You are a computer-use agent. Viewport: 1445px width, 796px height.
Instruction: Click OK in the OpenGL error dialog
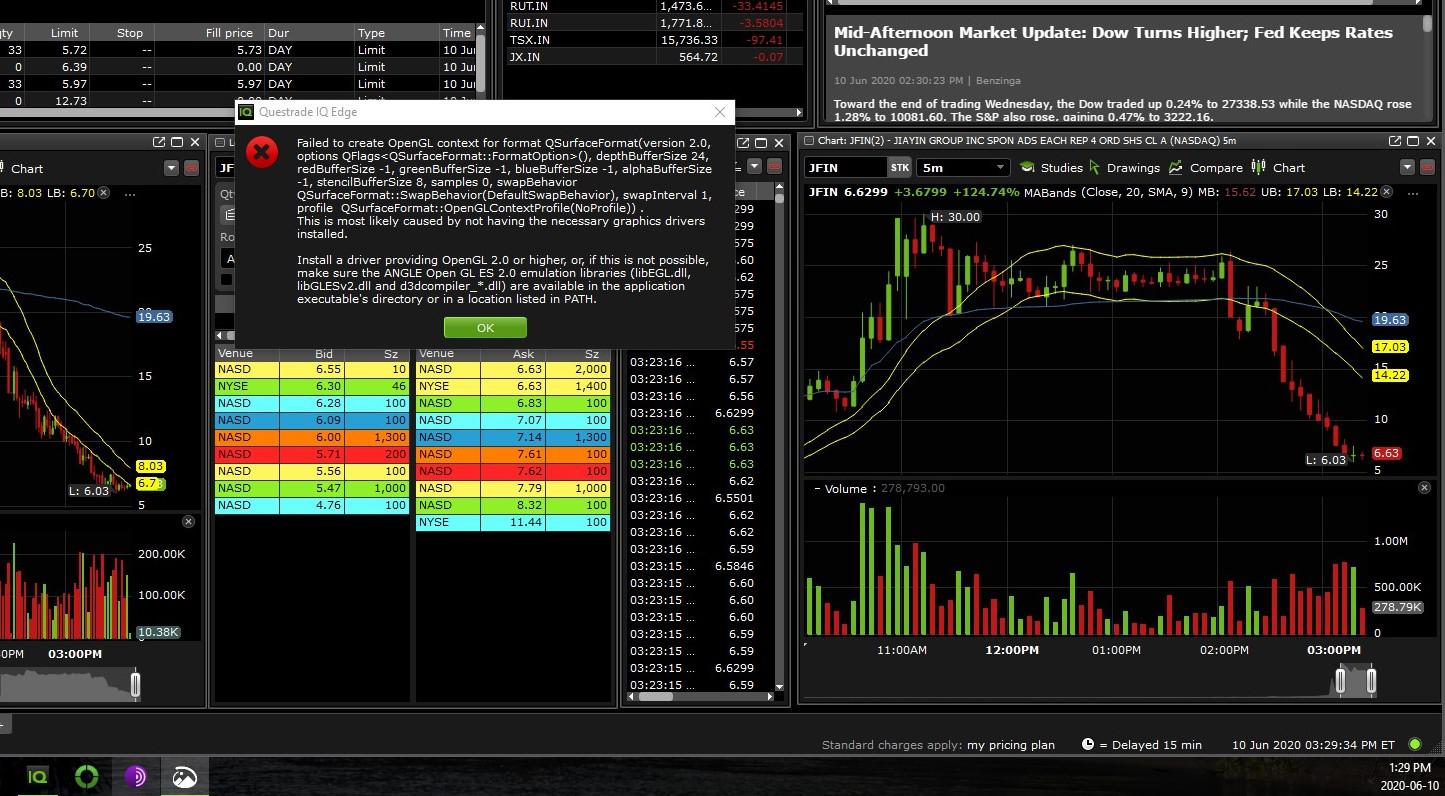tap(485, 328)
